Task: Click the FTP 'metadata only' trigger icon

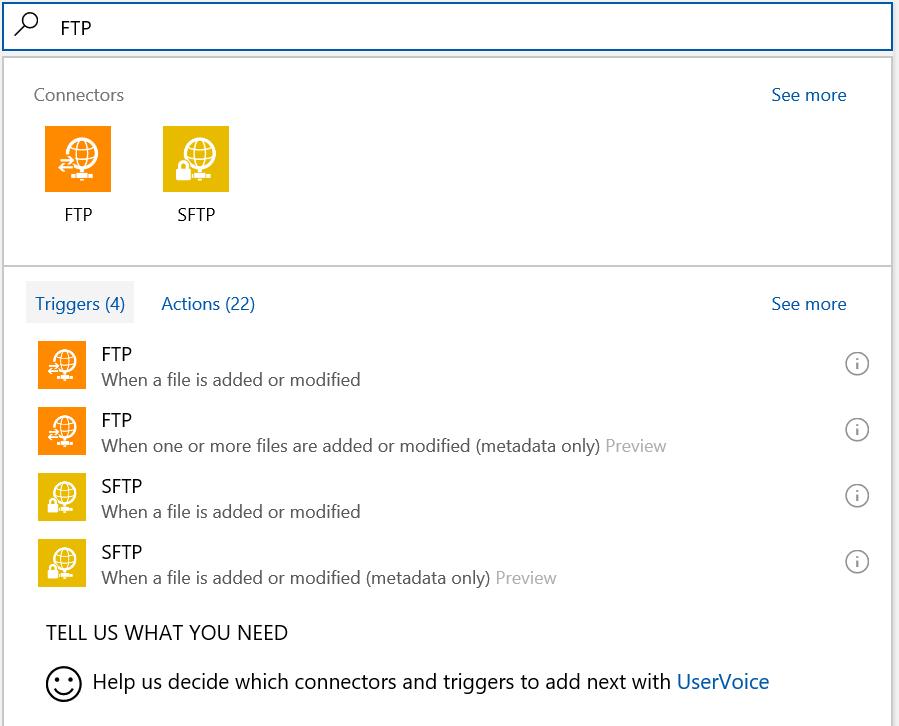Action: tap(62, 431)
